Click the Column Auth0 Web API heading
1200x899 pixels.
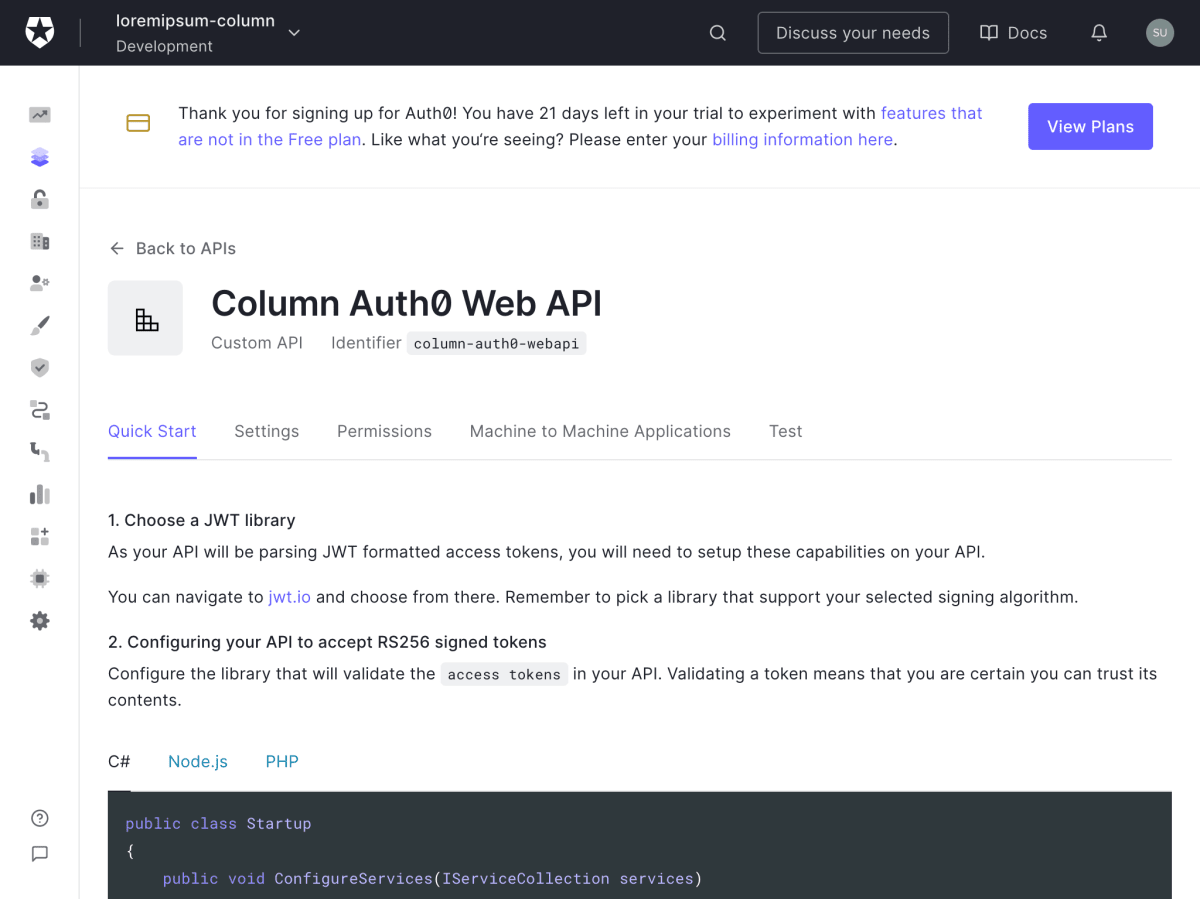click(x=407, y=303)
